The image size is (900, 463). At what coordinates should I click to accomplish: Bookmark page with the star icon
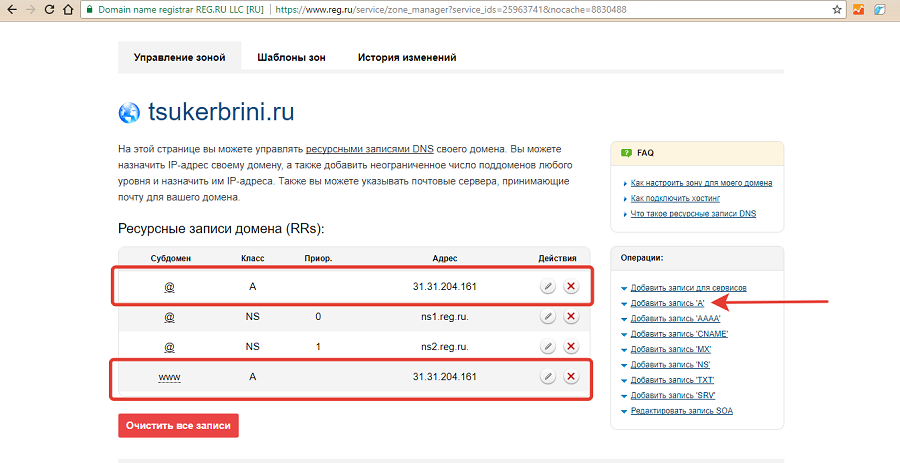point(836,9)
